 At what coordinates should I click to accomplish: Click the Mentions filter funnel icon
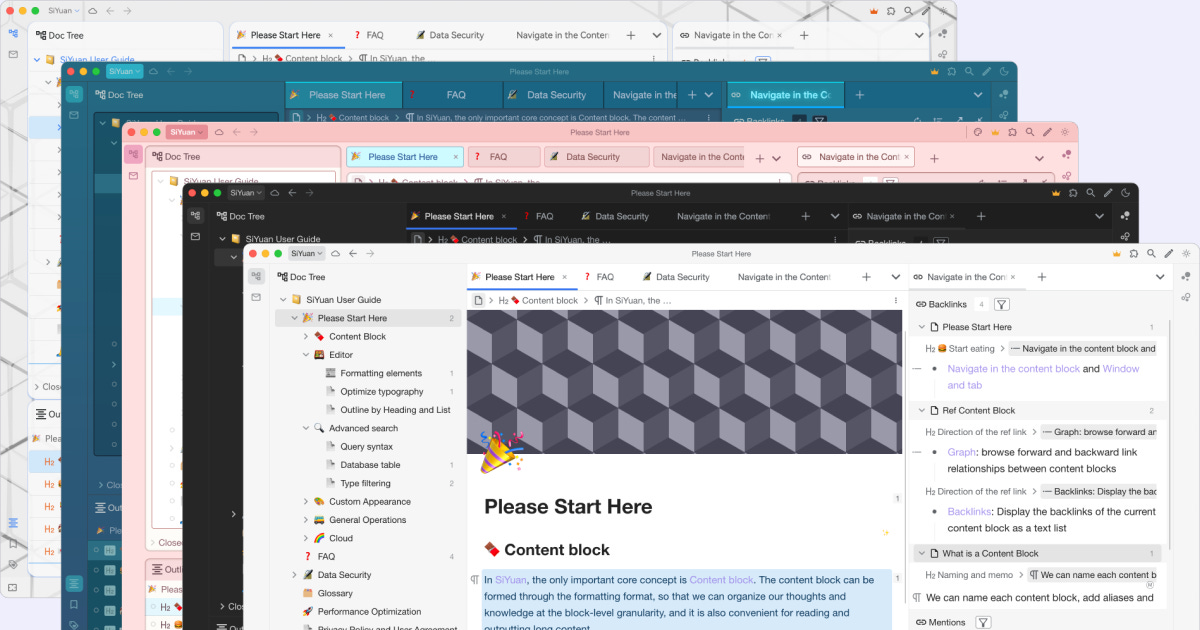click(x=983, y=622)
